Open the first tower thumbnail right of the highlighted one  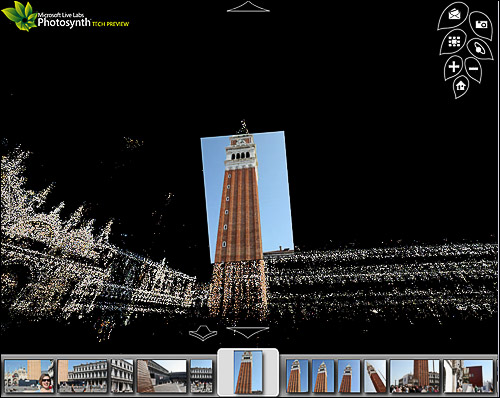click(297, 376)
